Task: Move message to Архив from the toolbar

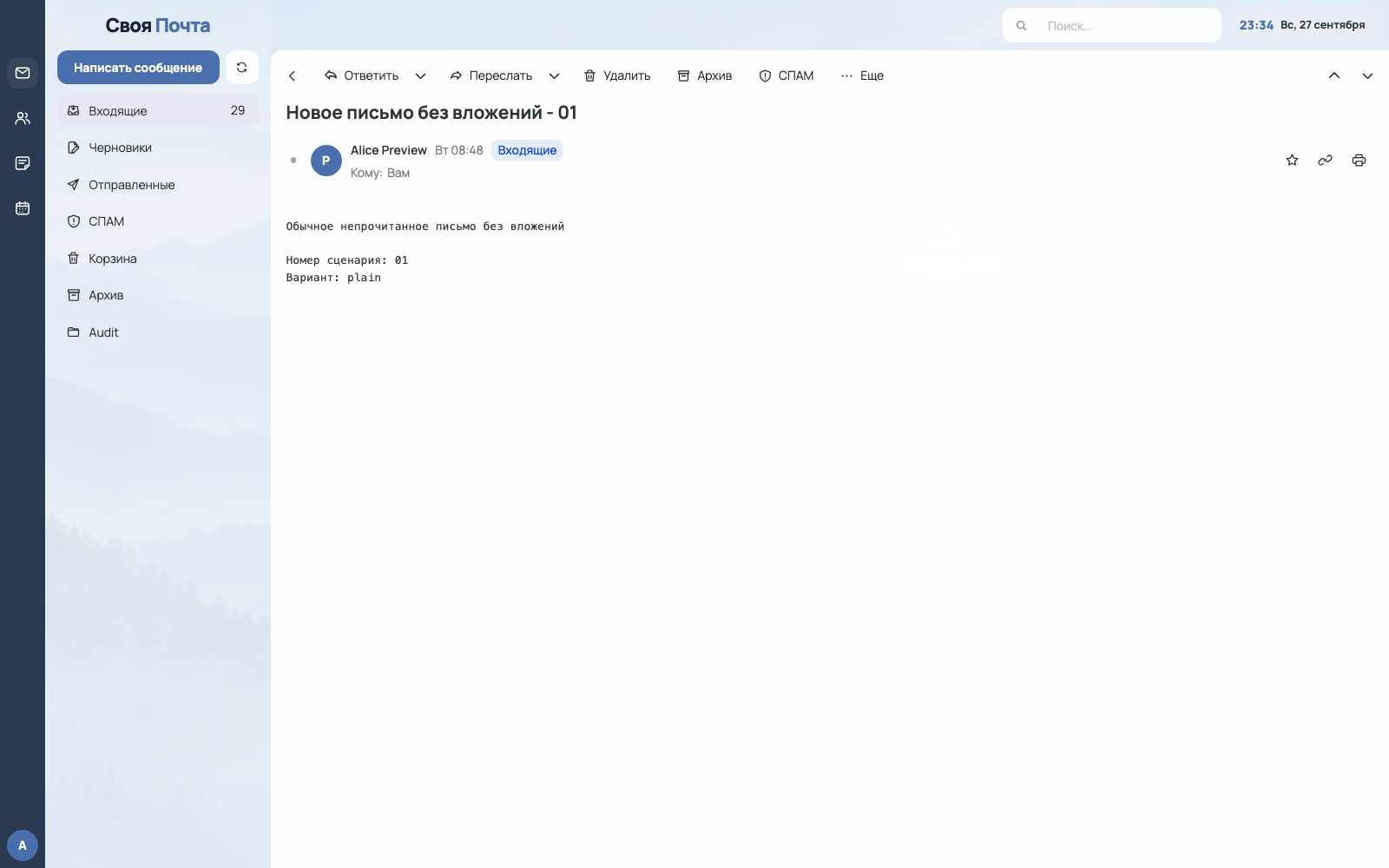Action: tap(705, 76)
